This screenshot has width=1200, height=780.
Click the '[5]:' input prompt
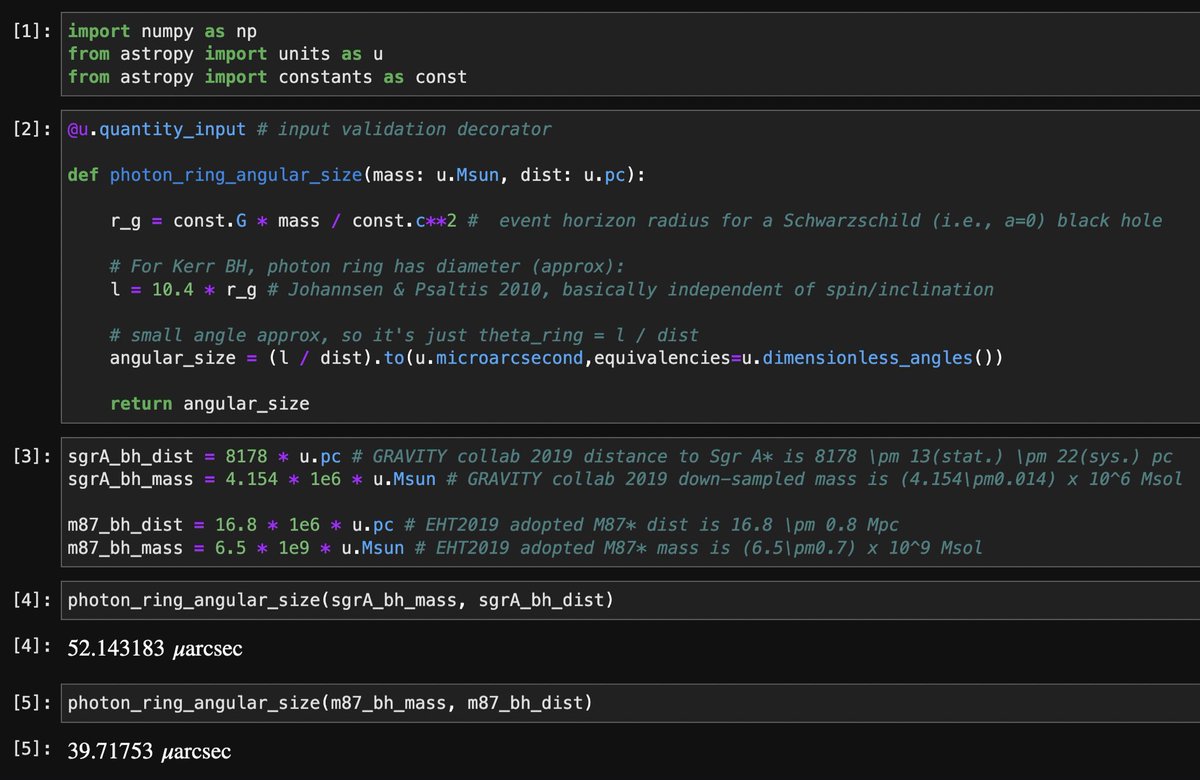33,704
